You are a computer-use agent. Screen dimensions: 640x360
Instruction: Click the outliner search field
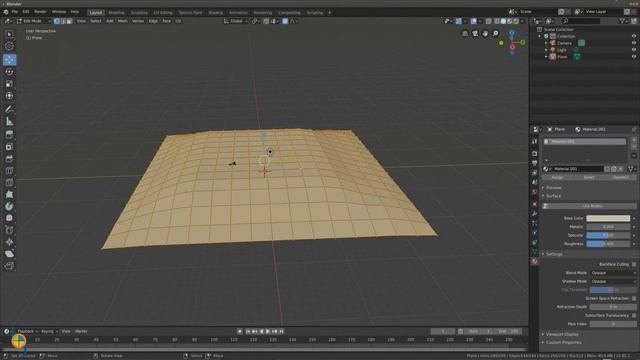pos(582,21)
